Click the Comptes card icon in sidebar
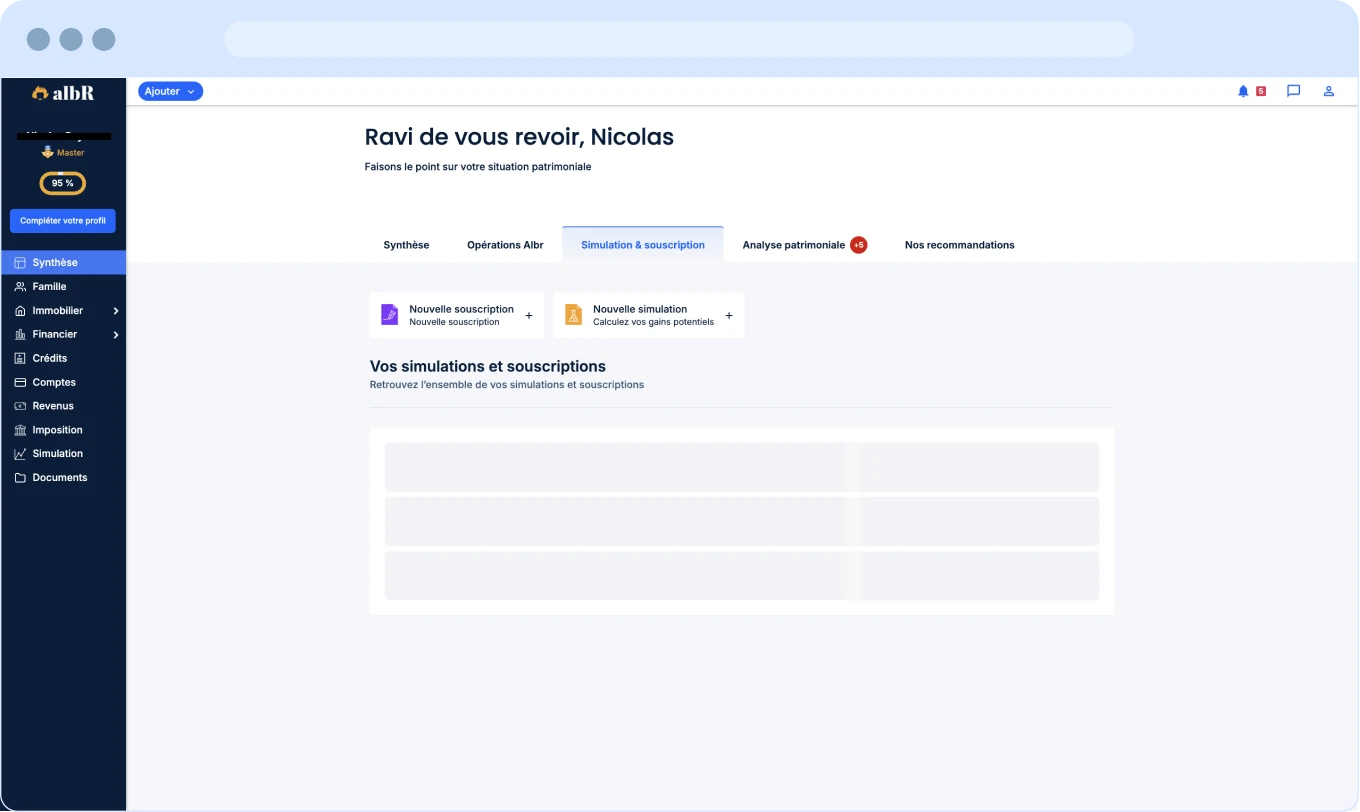This screenshot has height=812, width=1360. coord(20,382)
